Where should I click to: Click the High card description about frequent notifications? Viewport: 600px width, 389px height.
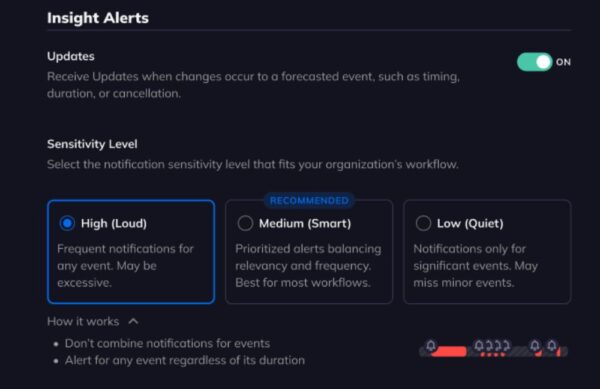[126, 265]
